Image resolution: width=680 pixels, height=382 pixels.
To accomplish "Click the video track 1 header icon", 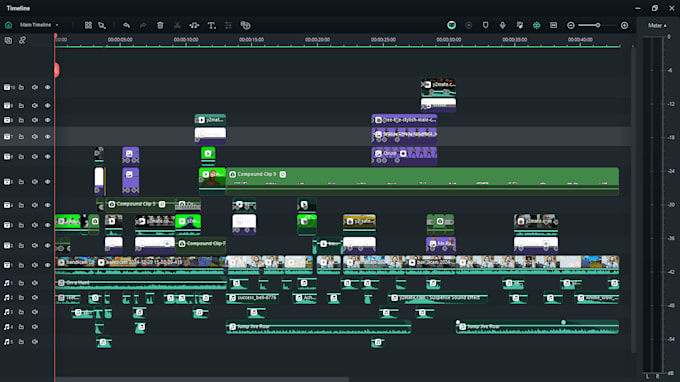I will pyautogui.click(x=8, y=265).
